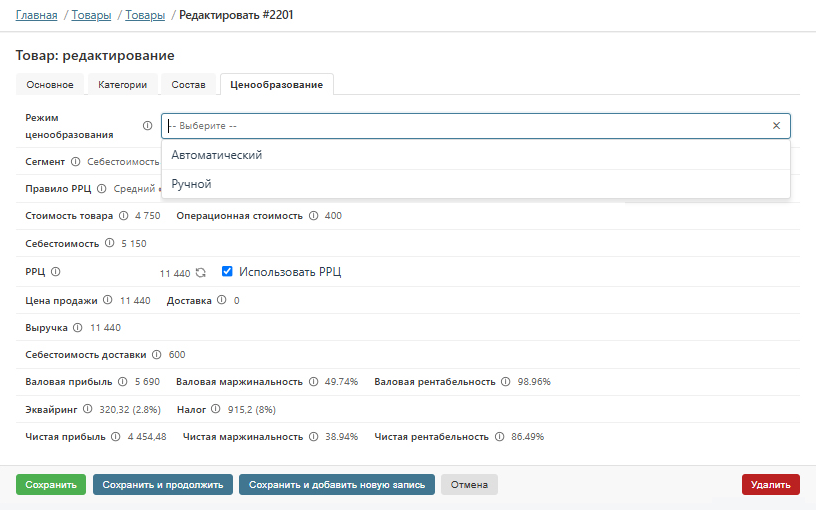This screenshot has width=816, height=510.
Task: Click info icon beside Валовая прибыль
Action: (x=122, y=381)
